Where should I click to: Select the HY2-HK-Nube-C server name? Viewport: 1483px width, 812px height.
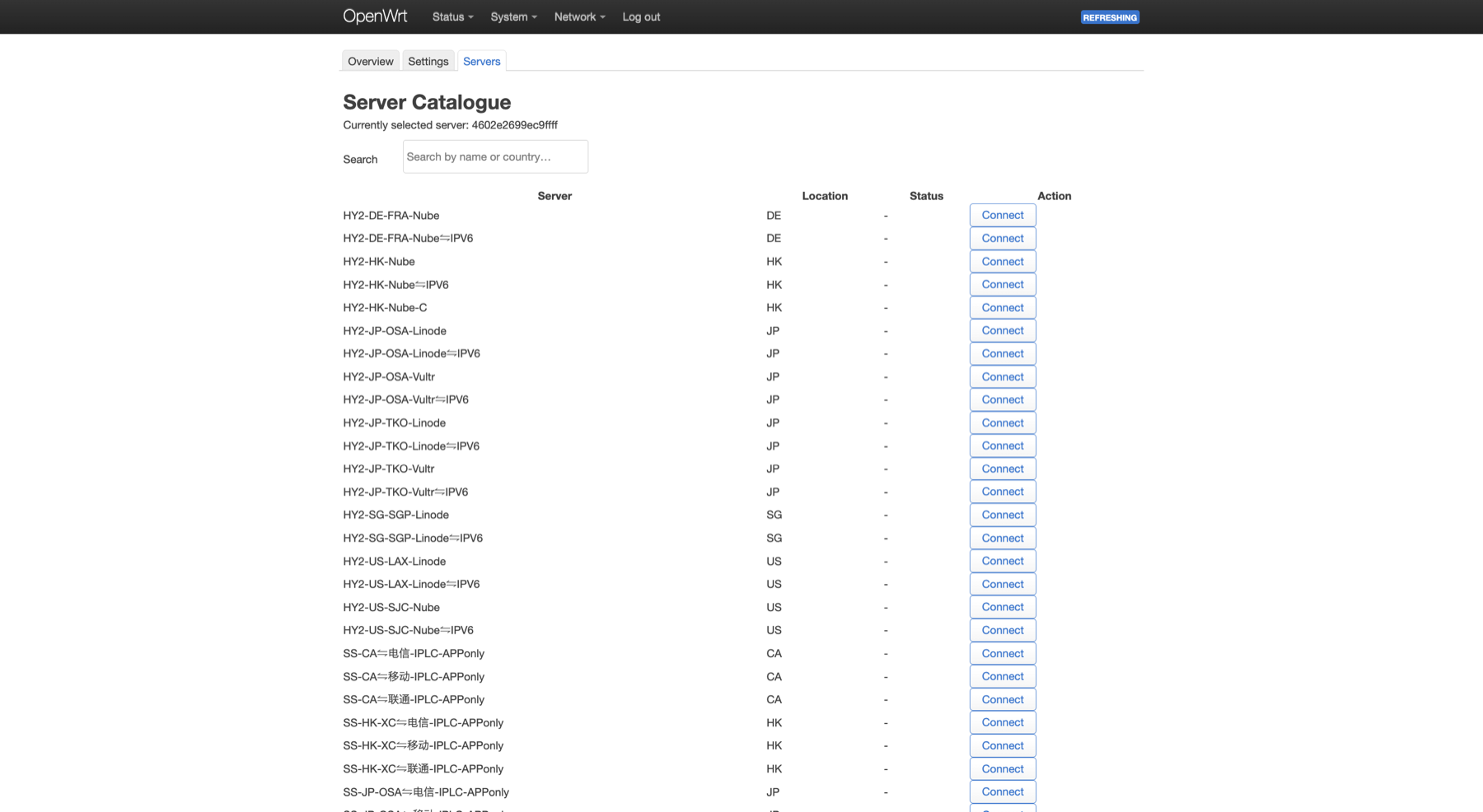click(x=385, y=308)
